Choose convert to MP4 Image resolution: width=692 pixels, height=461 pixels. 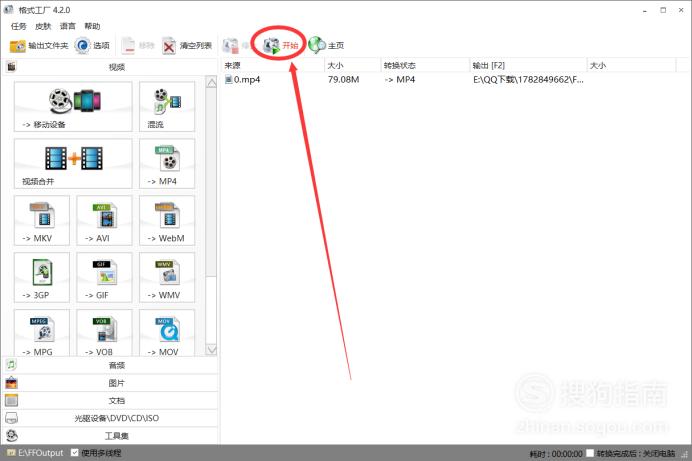pyautogui.click(x=167, y=163)
